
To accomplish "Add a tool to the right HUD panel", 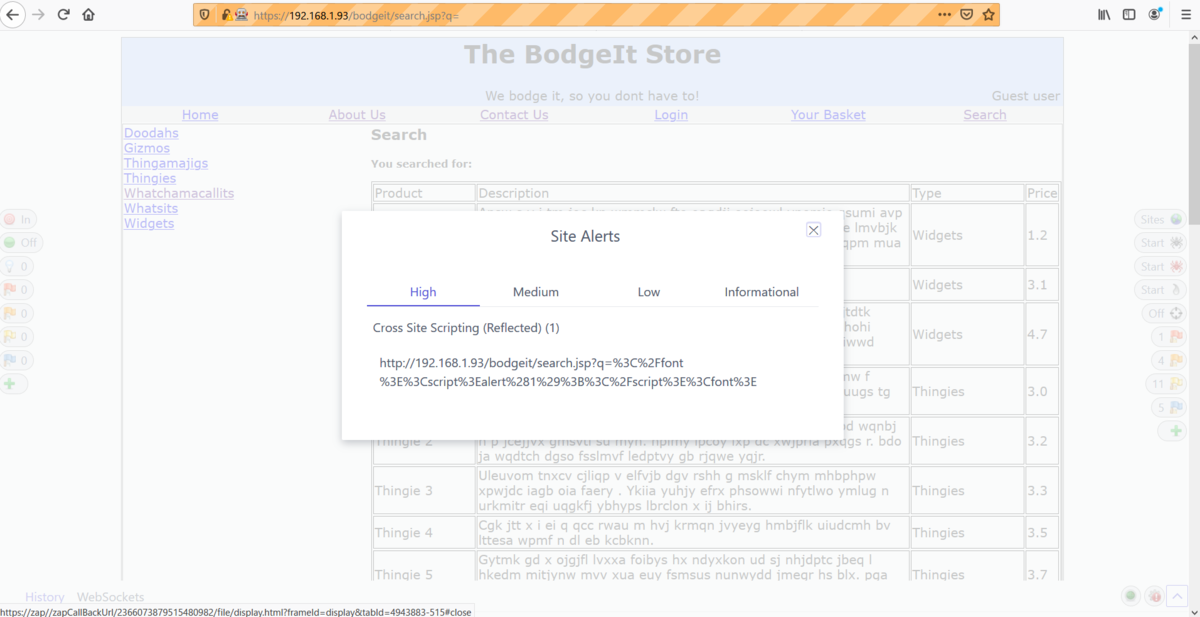I will [1174, 431].
